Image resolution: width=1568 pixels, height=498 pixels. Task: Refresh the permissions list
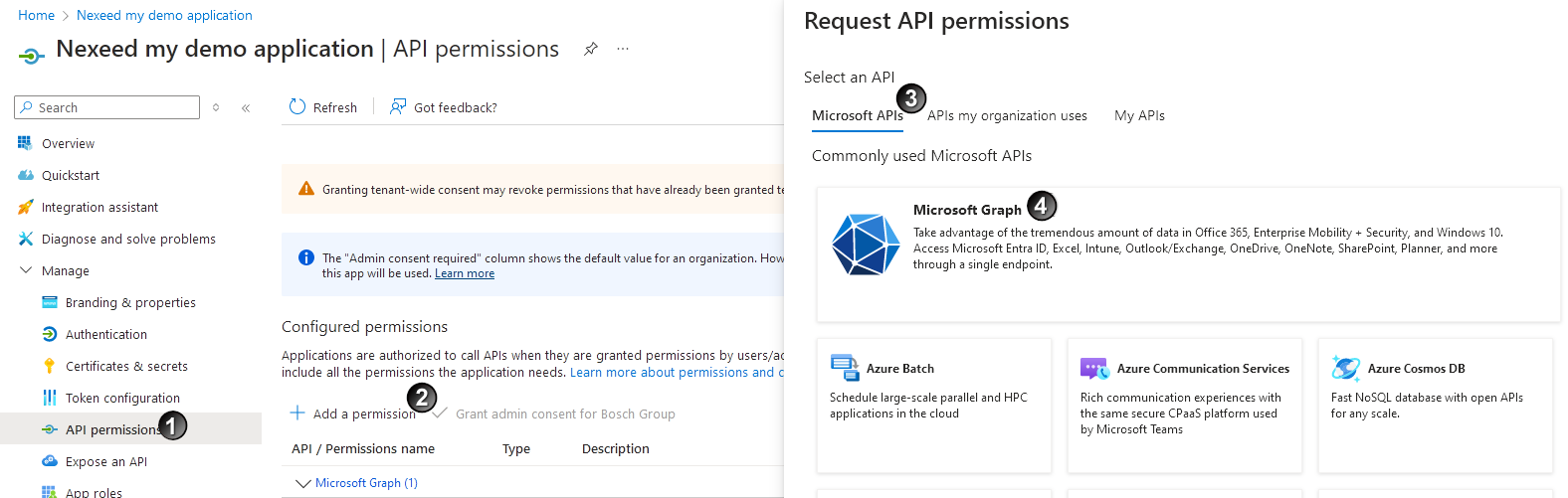click(x=322, y=107)
